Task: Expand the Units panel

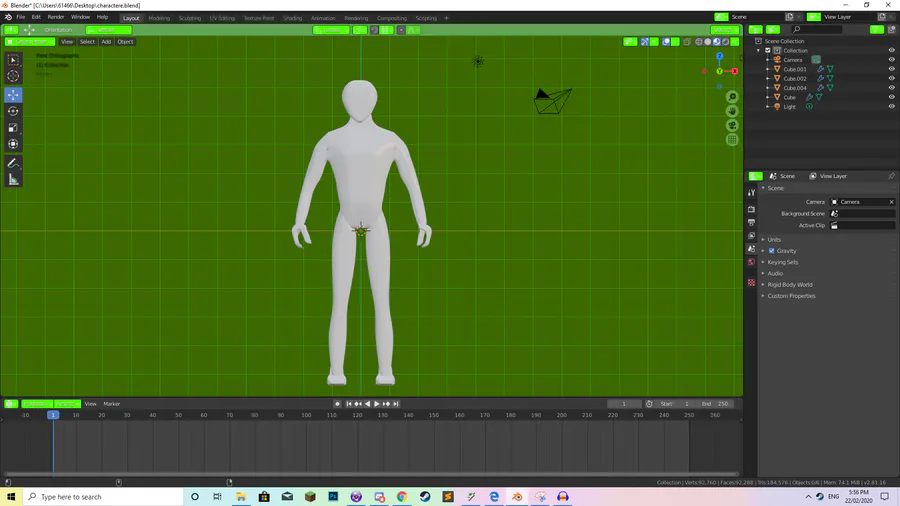Action: (774, 240)
